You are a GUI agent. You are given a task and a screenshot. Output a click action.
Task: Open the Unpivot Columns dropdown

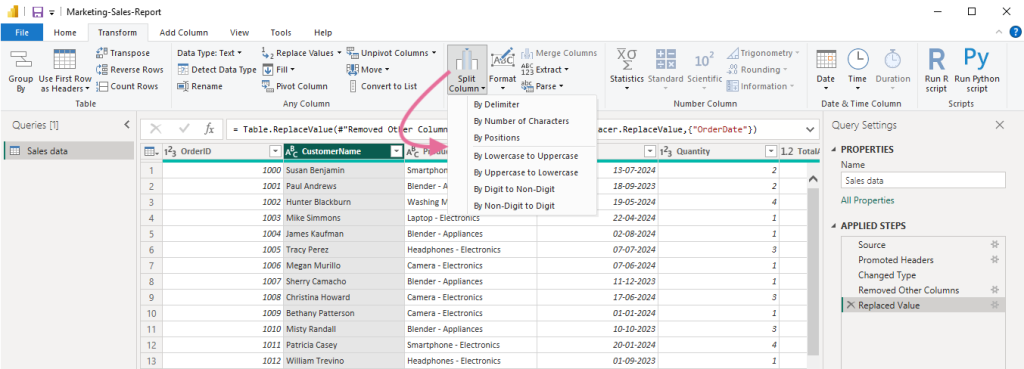pos(391,53)
